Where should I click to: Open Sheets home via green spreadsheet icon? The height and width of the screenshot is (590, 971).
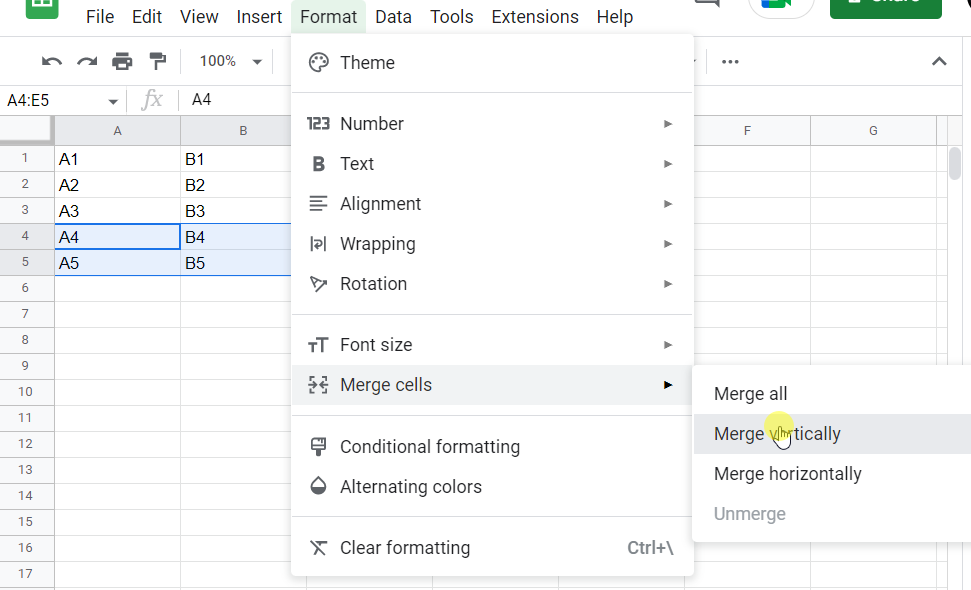(41, 10)
